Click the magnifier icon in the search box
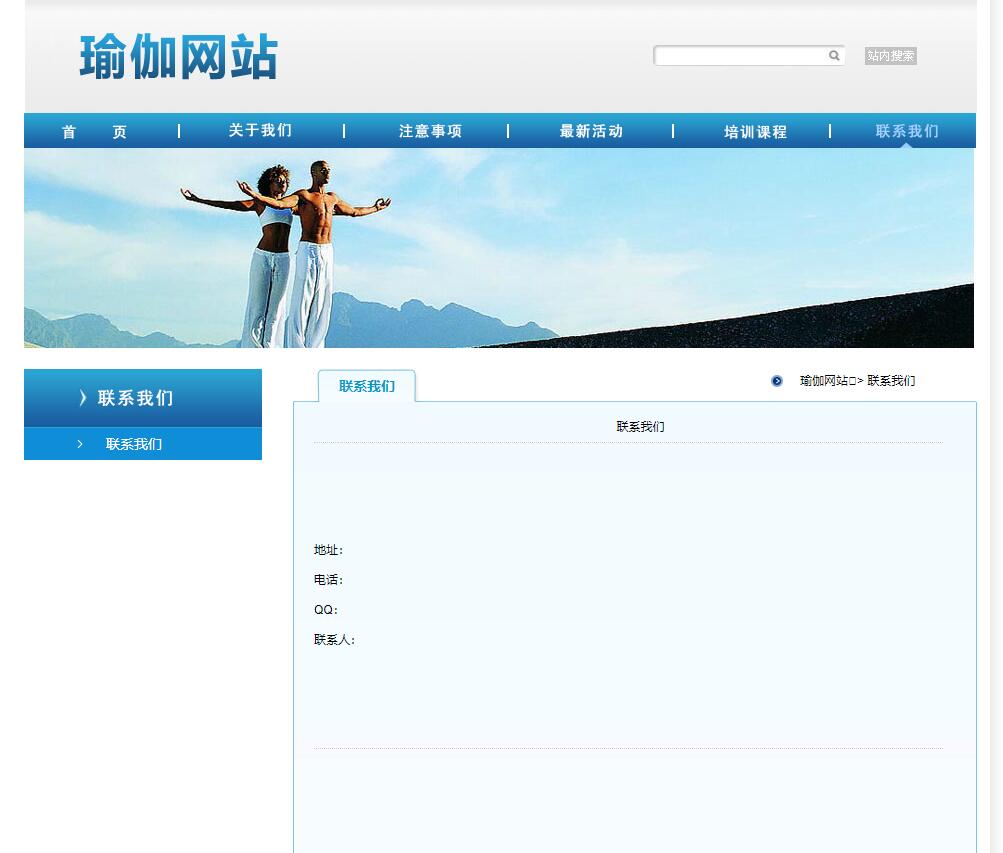The image size is (1003, 853). (834, 56)
